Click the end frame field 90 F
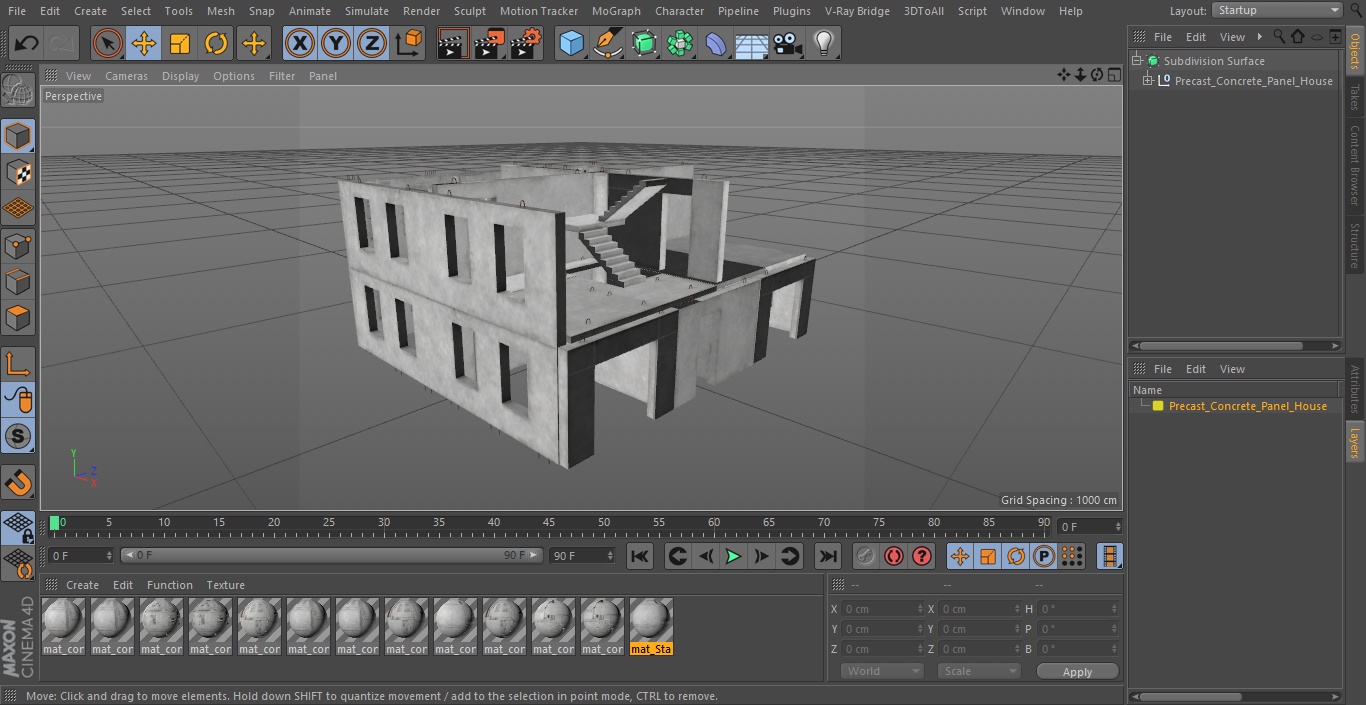This screenshot has width=1366, height=705. tap(582, 555)
